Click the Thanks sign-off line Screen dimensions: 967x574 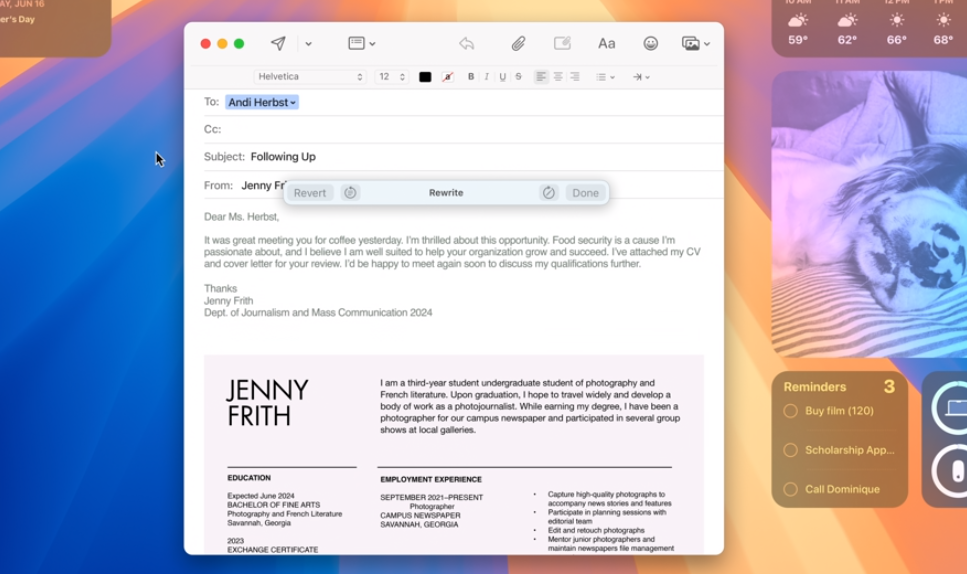(x=220, y=289)
